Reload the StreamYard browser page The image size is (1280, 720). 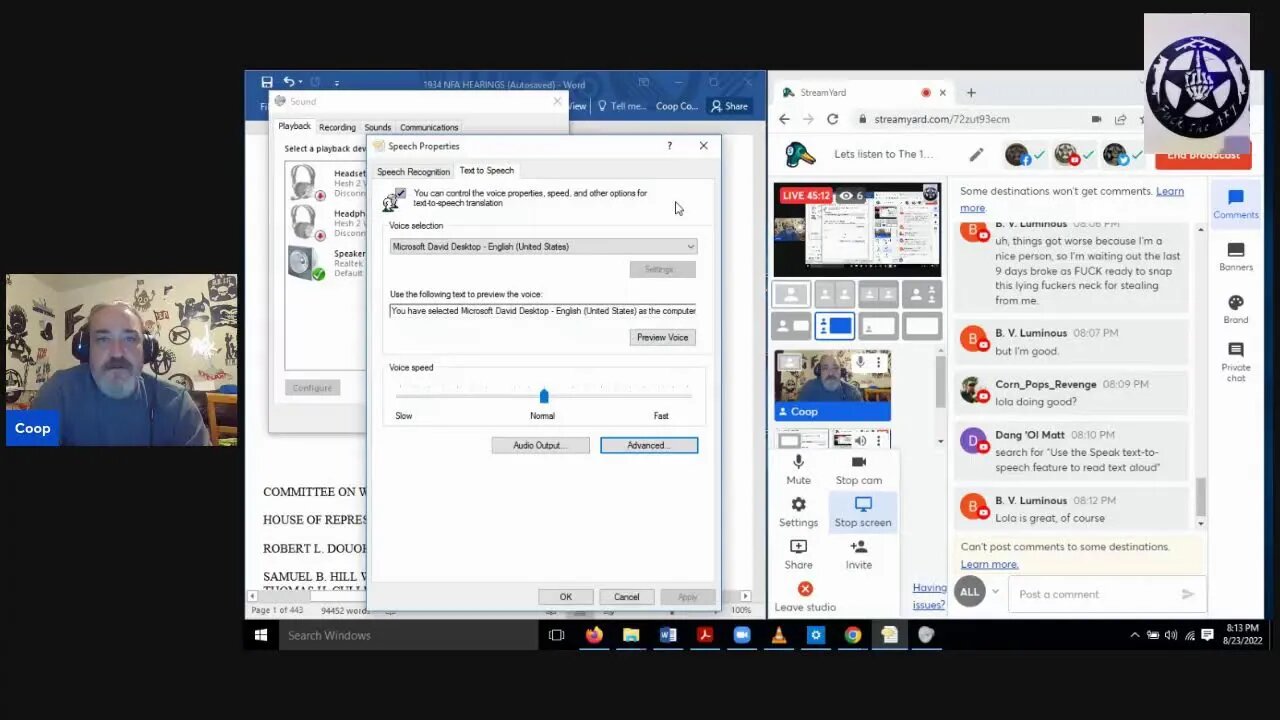(832, 119)
